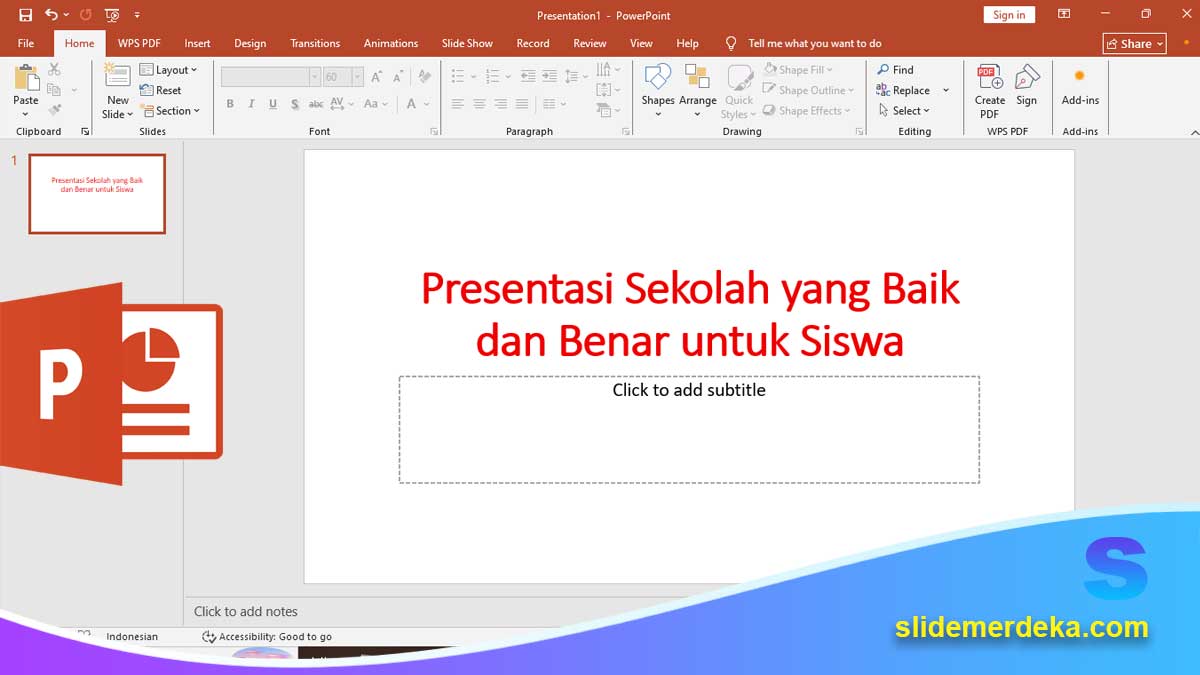This screenshot has width=1200, height=675.
Task: Click Find in Editing group
Action: [x=895, y=70]
